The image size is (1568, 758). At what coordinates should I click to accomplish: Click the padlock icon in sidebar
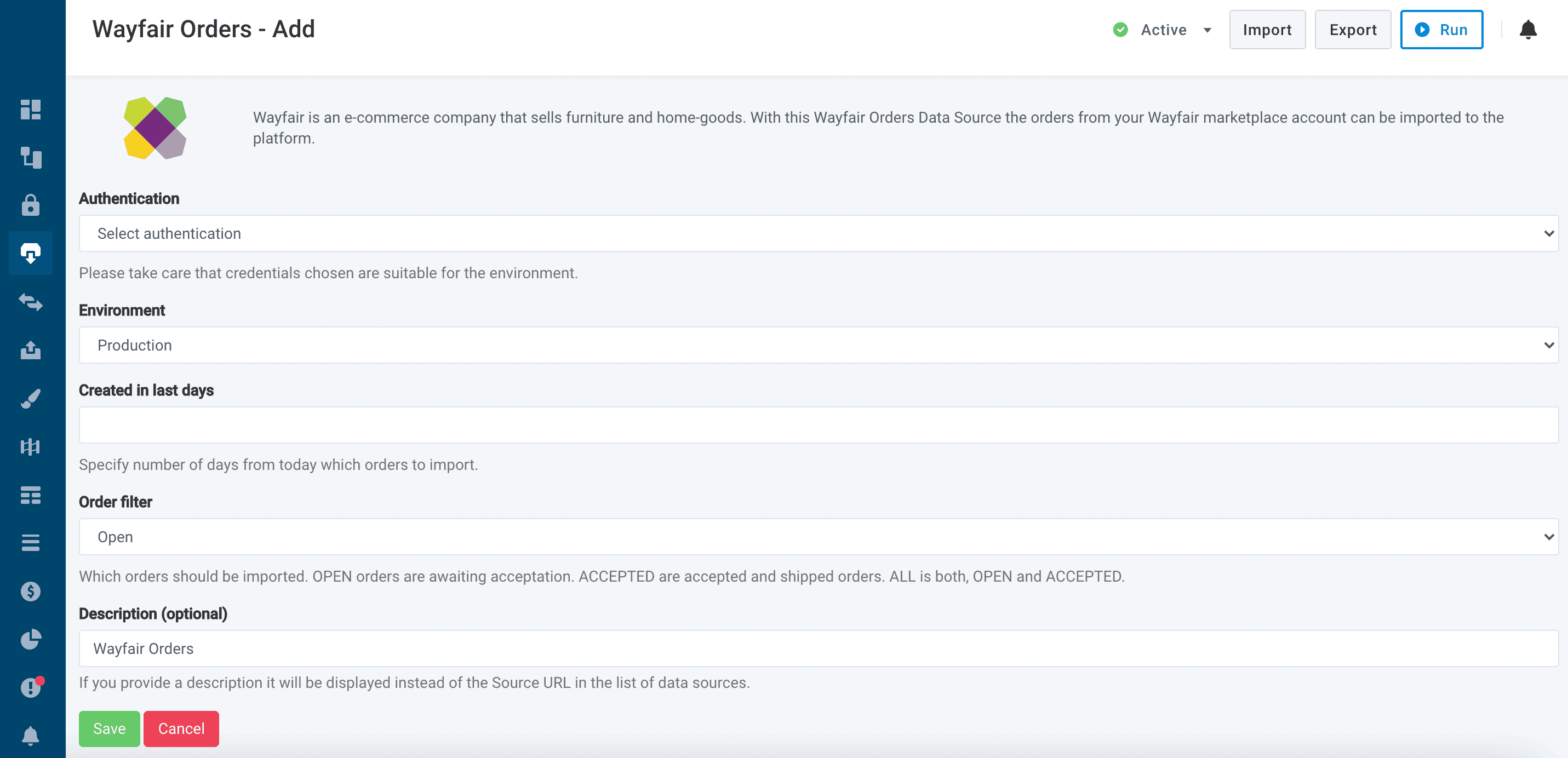coord(31,205)
